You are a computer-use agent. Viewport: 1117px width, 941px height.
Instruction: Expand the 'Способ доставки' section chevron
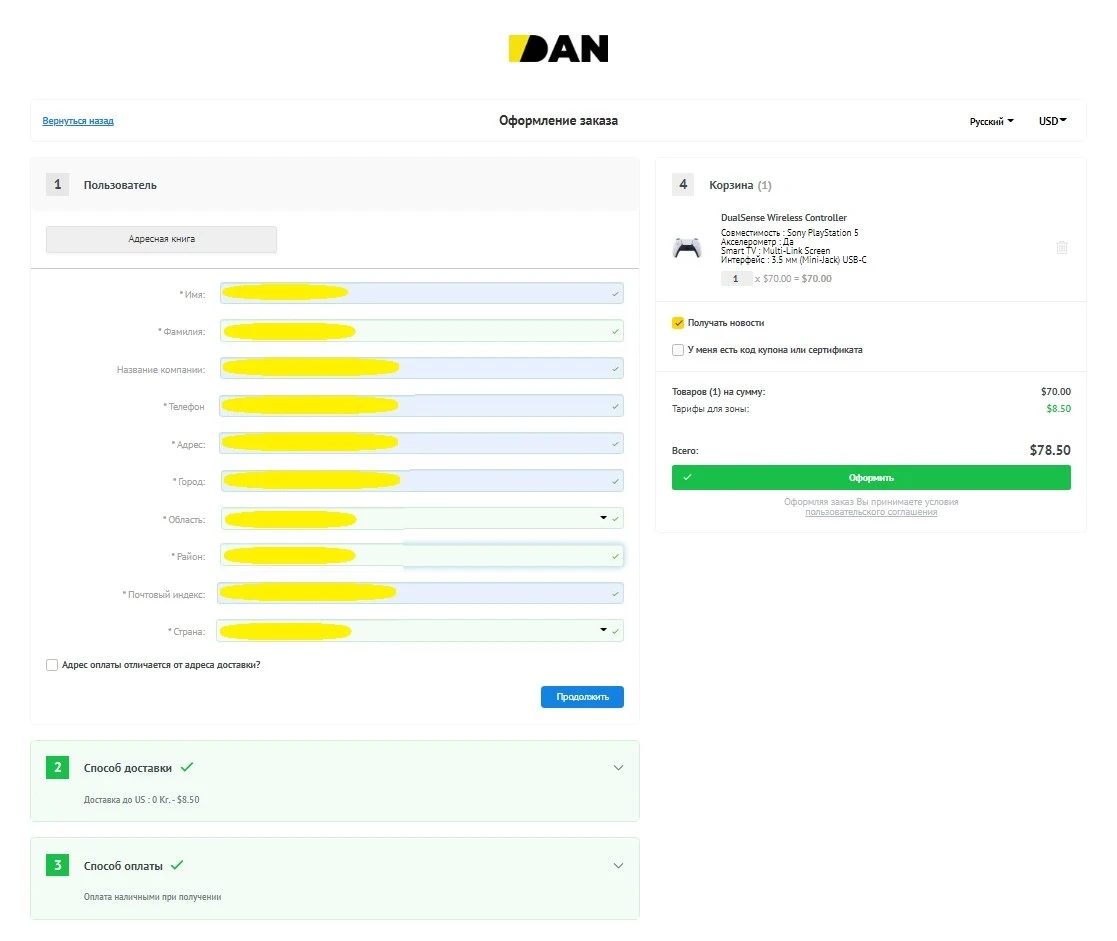click(x=618, y=768)
